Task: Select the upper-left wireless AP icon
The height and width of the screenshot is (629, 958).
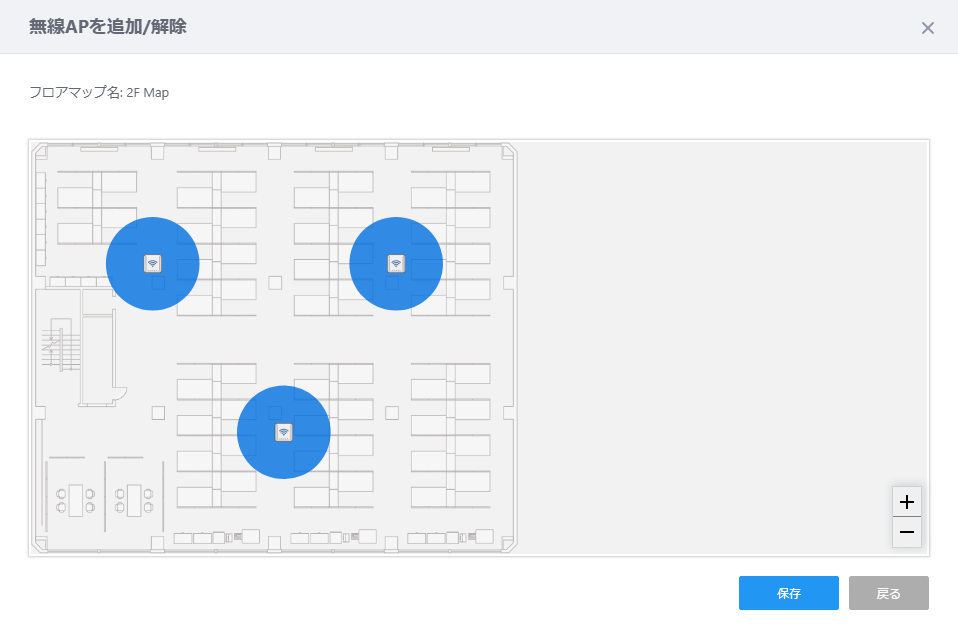Action: (153, 263)
